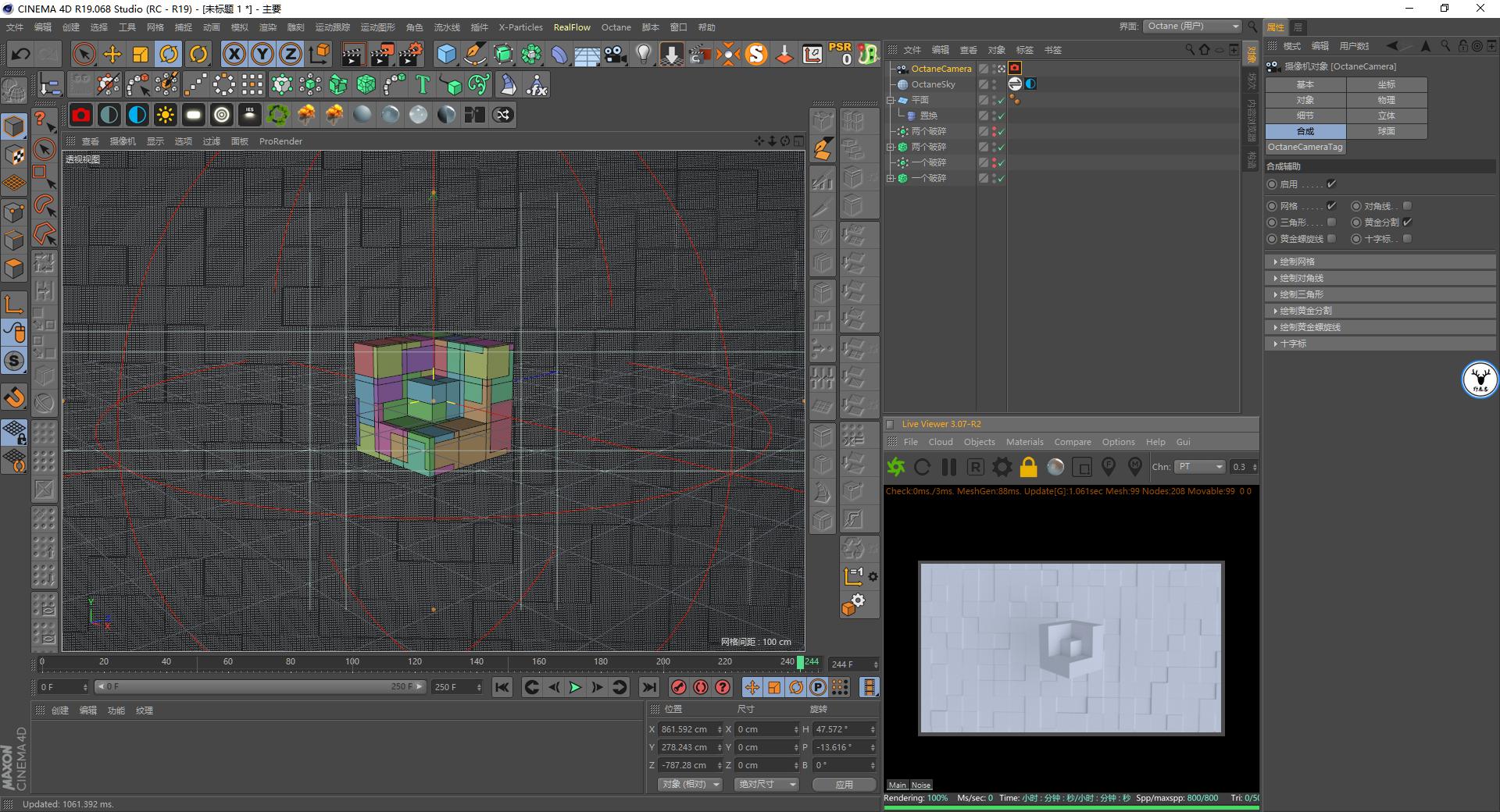1500x812 pixels.
Task: Open the interface dropdown showing Octane (用户)
Action: point(1191,26)
